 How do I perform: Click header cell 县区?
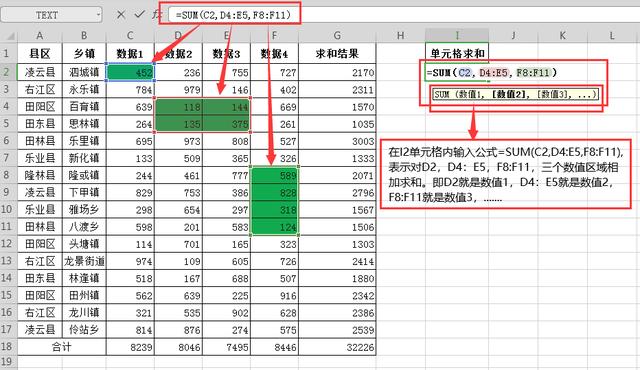pyautogui.click(x=40, y=53)
